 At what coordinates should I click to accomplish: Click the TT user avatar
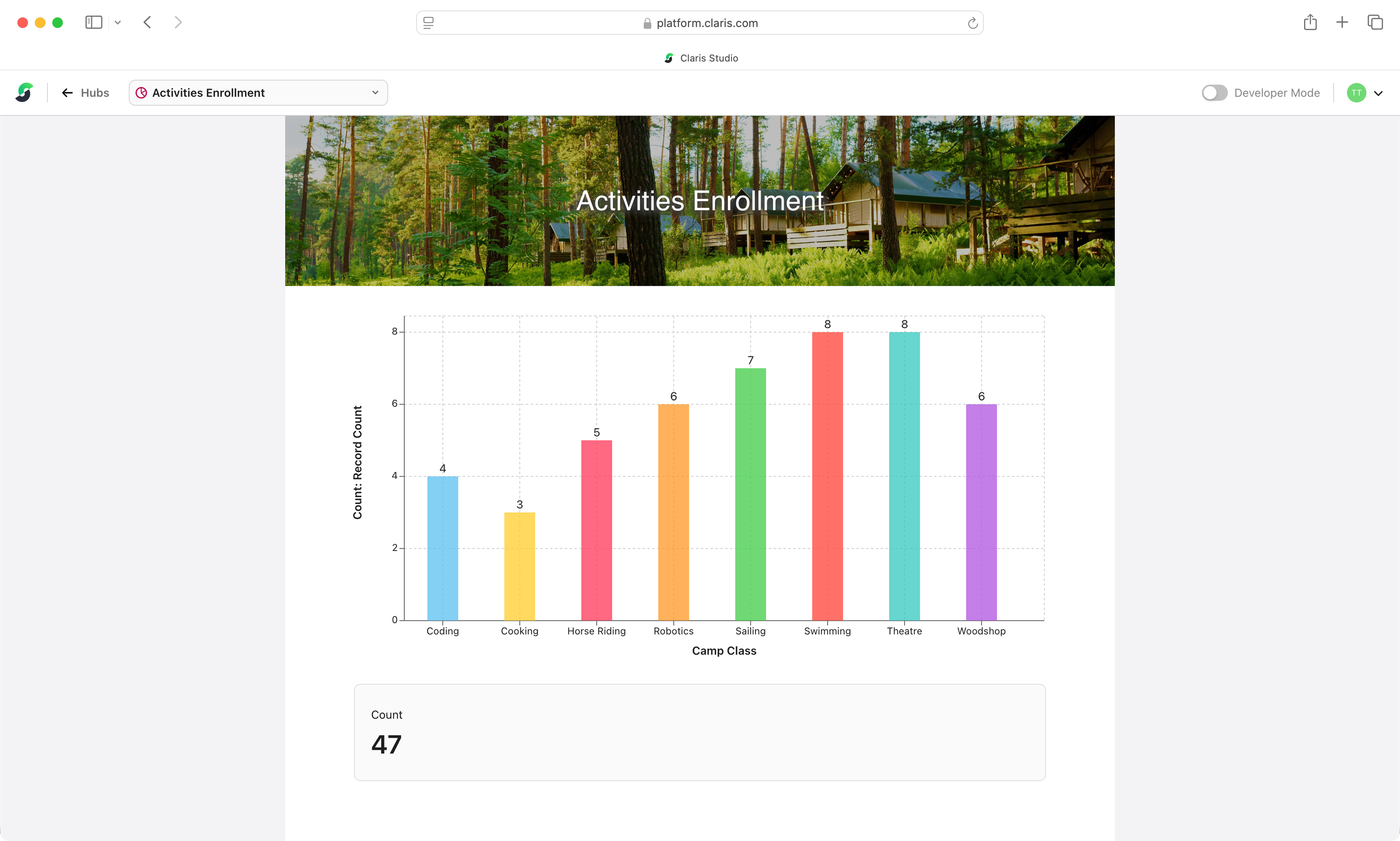[1356, 92]
